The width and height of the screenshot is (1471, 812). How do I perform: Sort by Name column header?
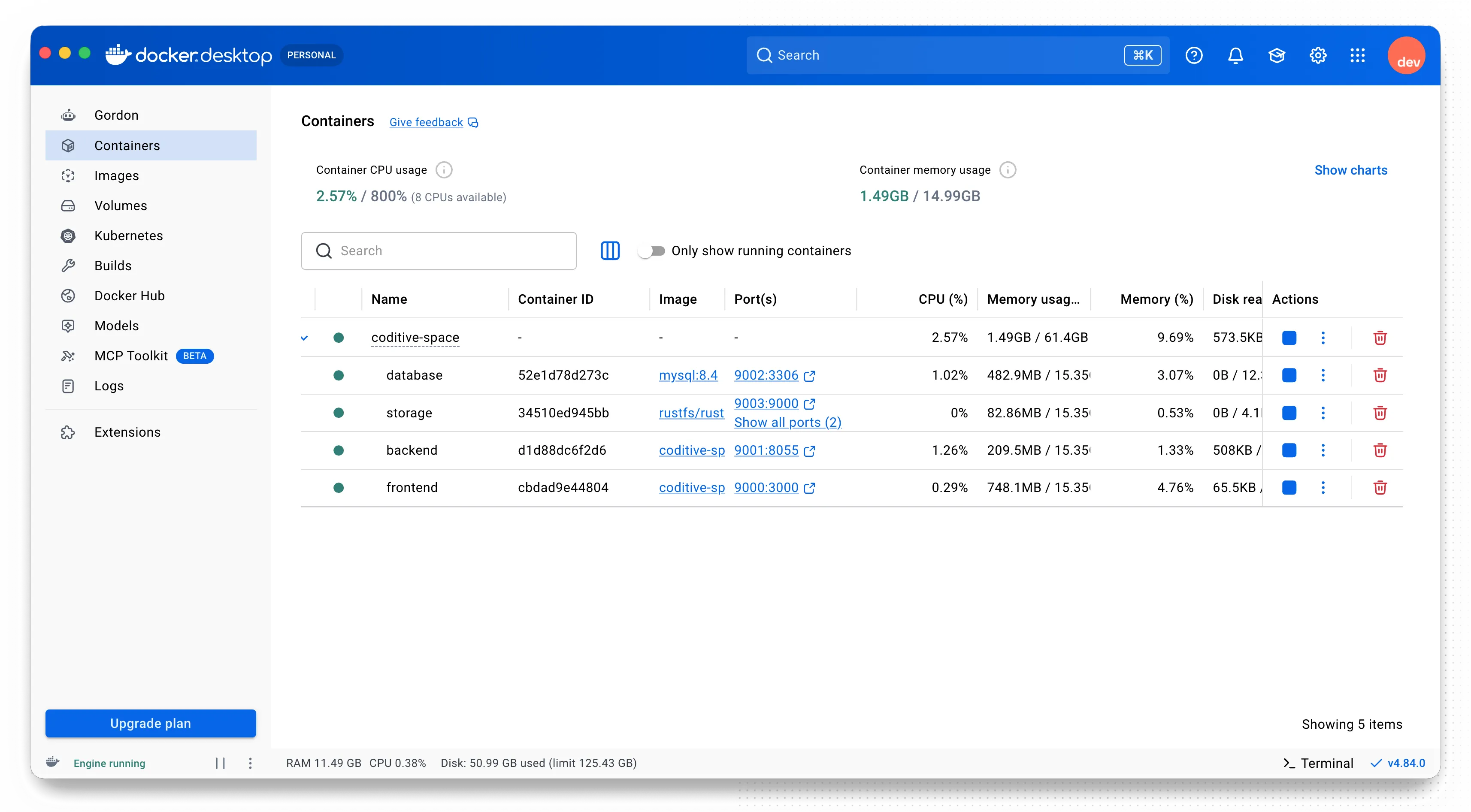pos(389,299)
